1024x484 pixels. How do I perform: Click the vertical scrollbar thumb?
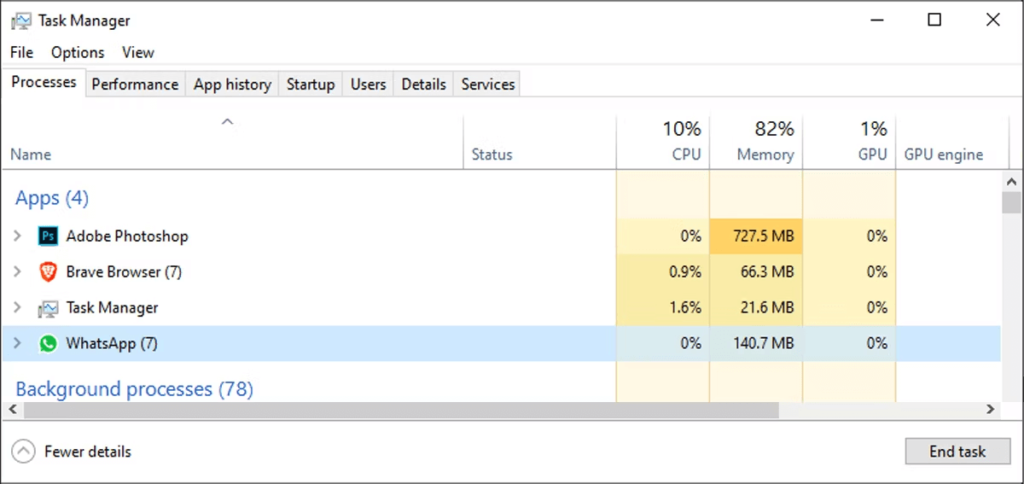(x=1012, y=202)
